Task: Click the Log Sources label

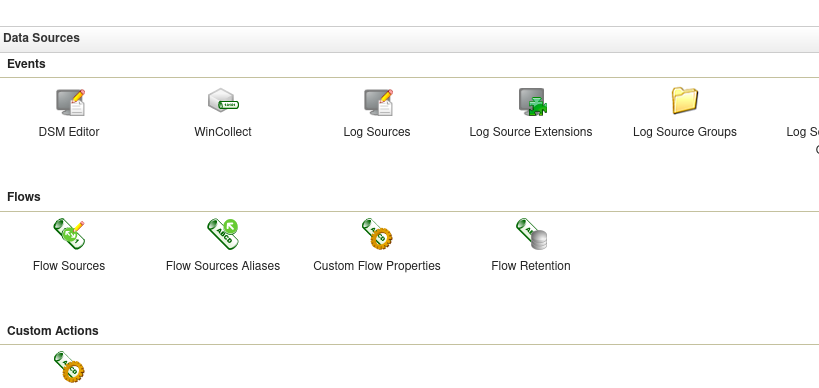Action: click(x=377, y=132)
